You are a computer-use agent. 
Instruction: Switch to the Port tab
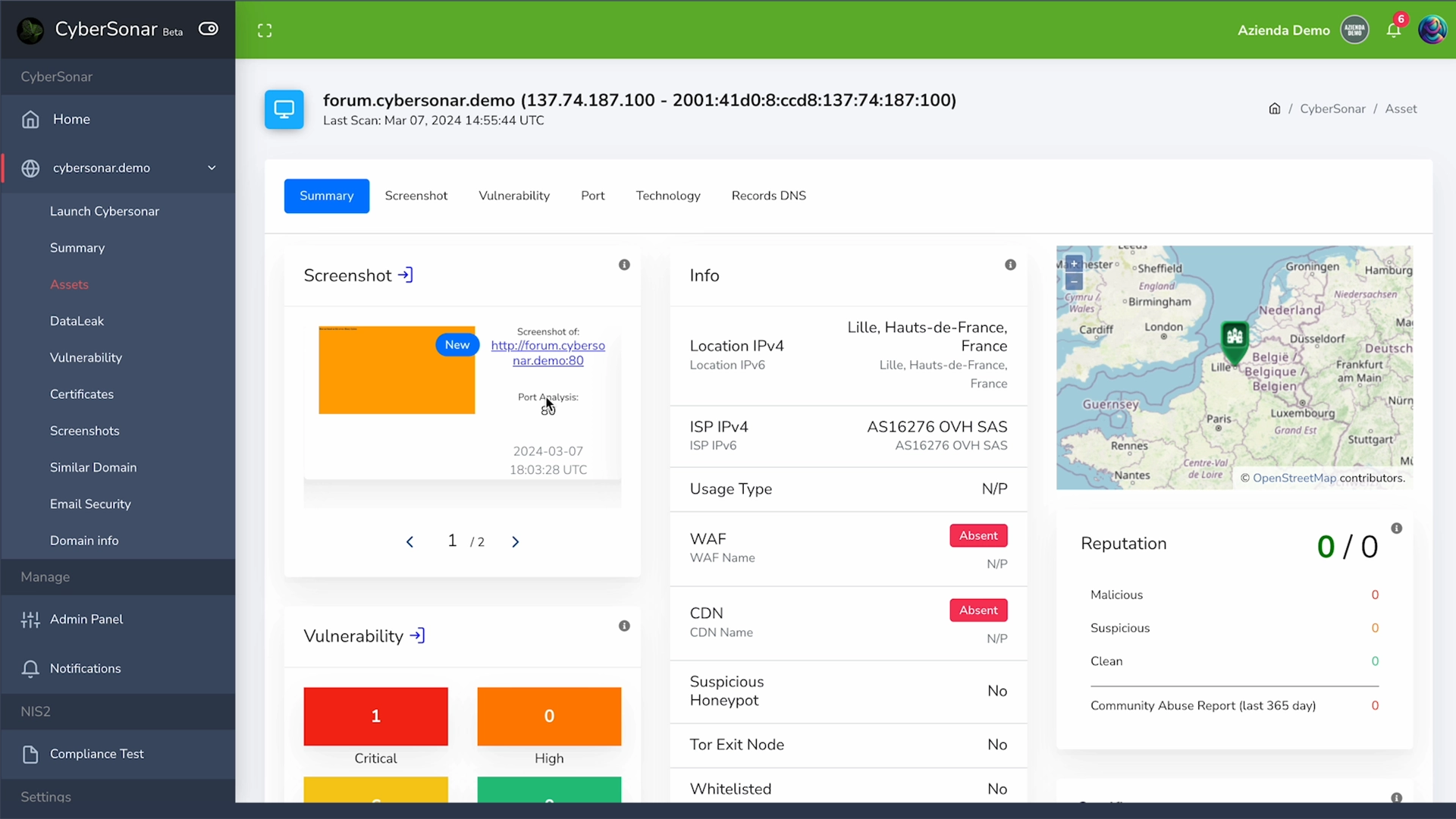click(593, 196)
